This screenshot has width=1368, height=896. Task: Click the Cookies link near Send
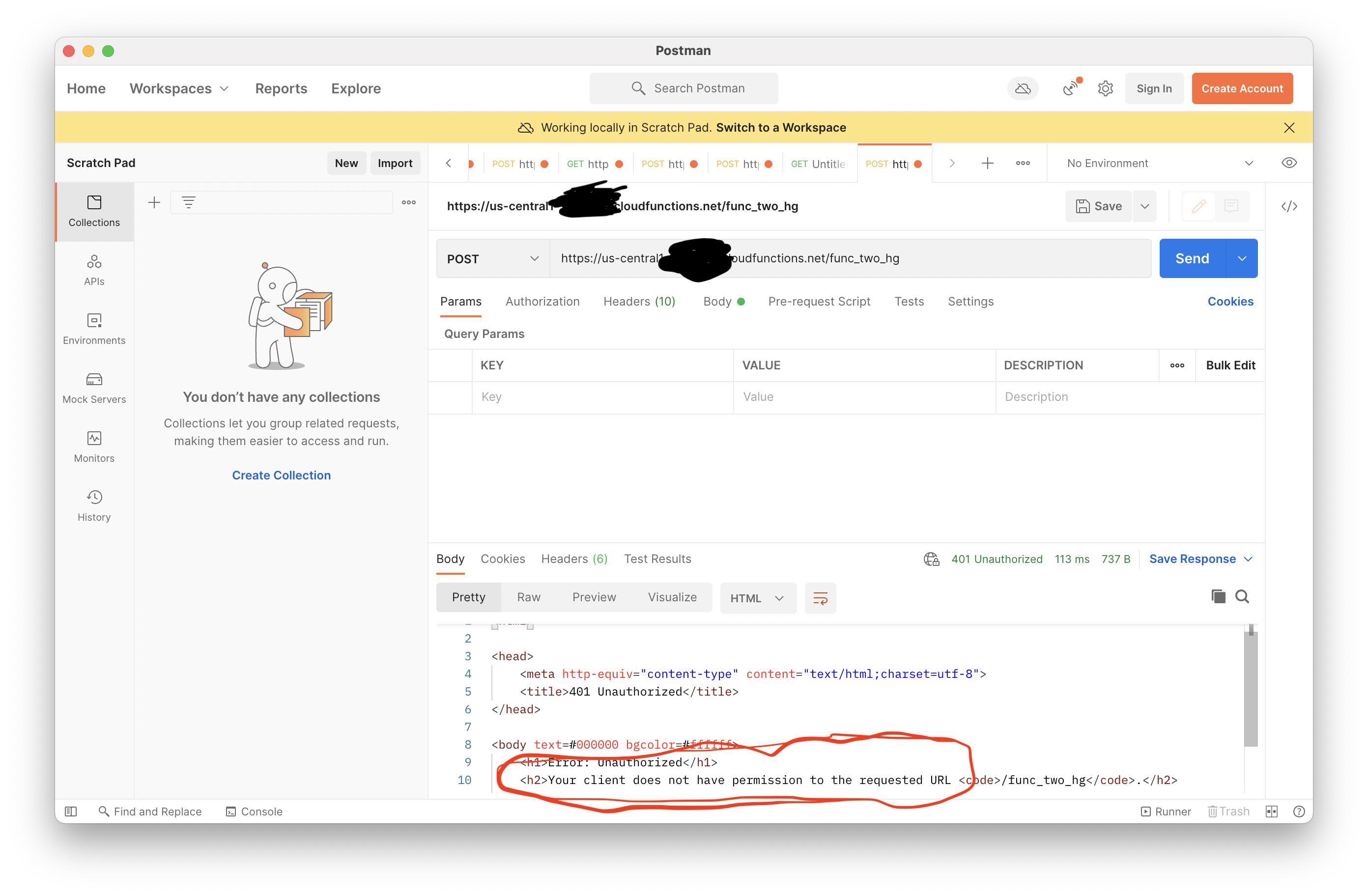pos(1230,302)
